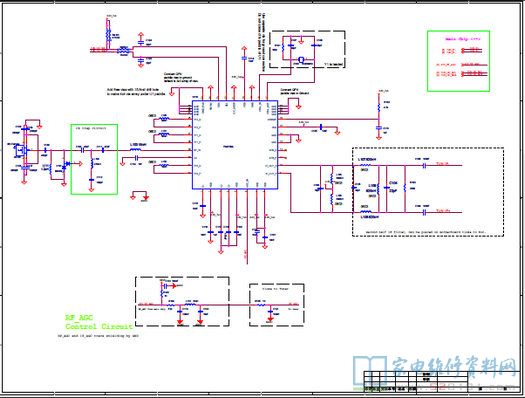525x398 pixels.
Task: Select the resistor at top left vertical line
Action: (108, 35)
